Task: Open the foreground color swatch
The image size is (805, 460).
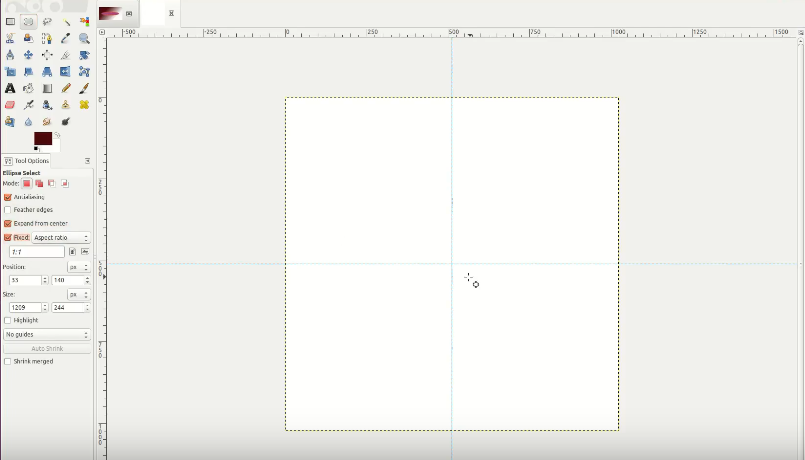Action: (43, 138)
